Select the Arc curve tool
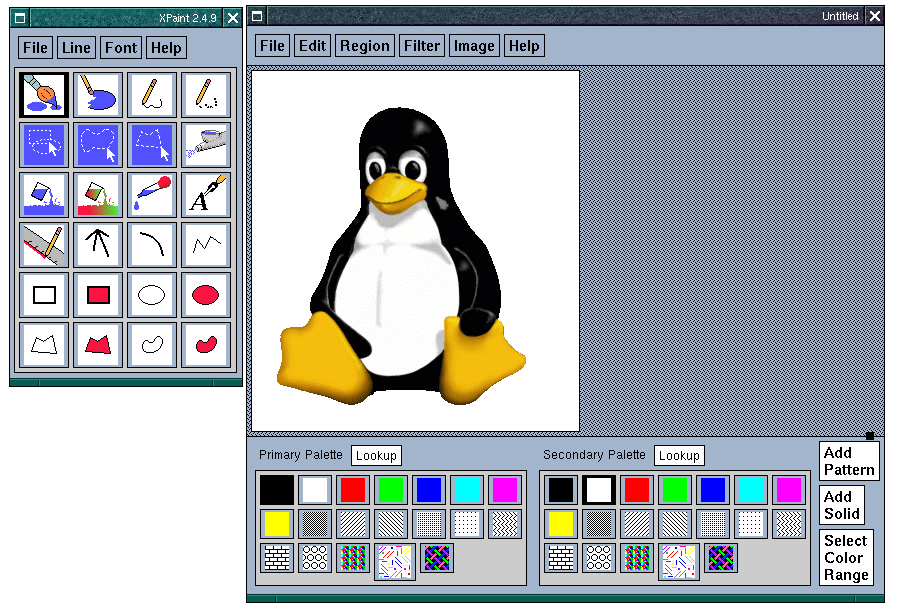Viewport: 898px width, 610px height. (152, 245)
